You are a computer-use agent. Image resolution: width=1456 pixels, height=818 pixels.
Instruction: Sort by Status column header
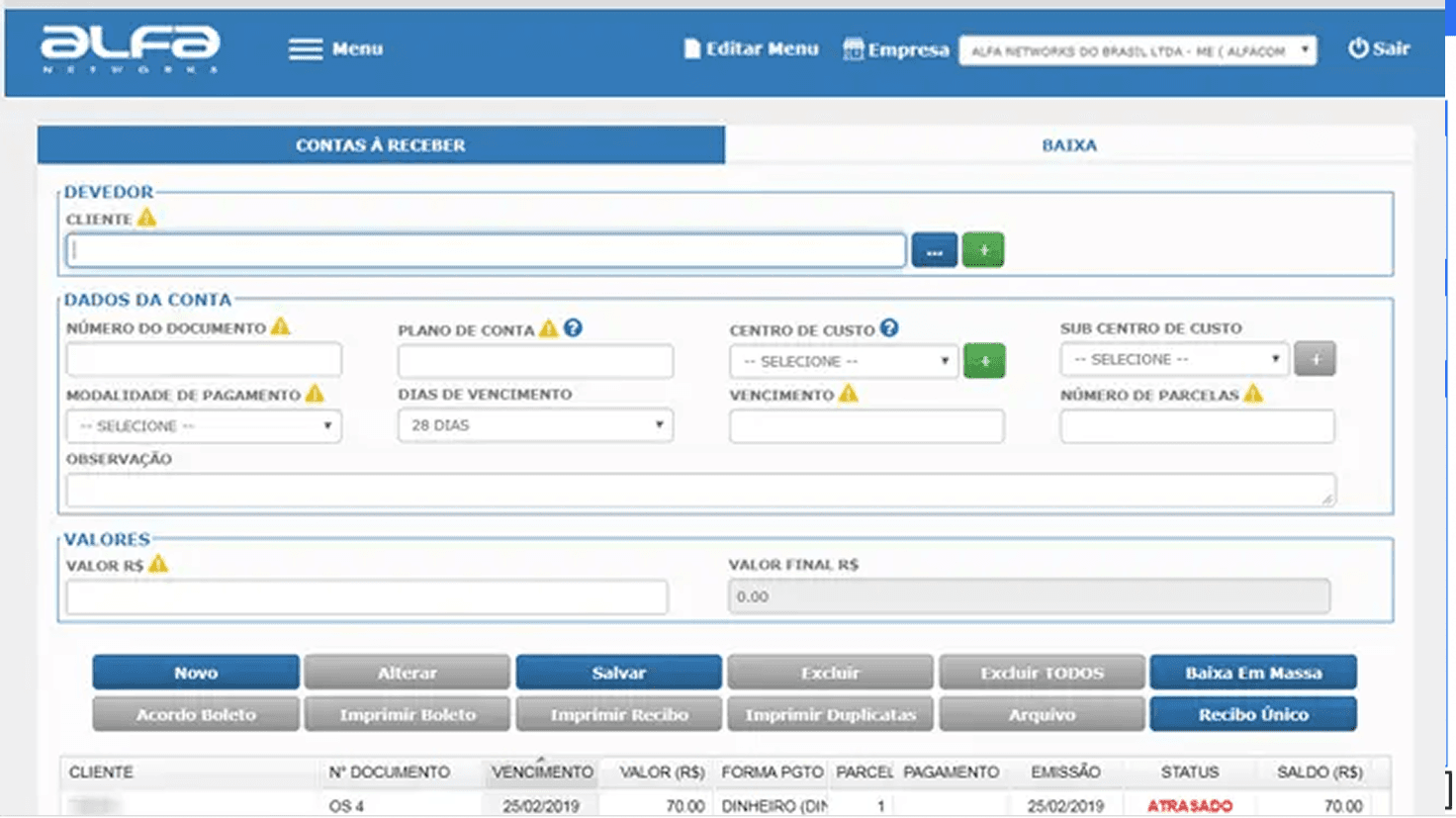click(1189, 772)
